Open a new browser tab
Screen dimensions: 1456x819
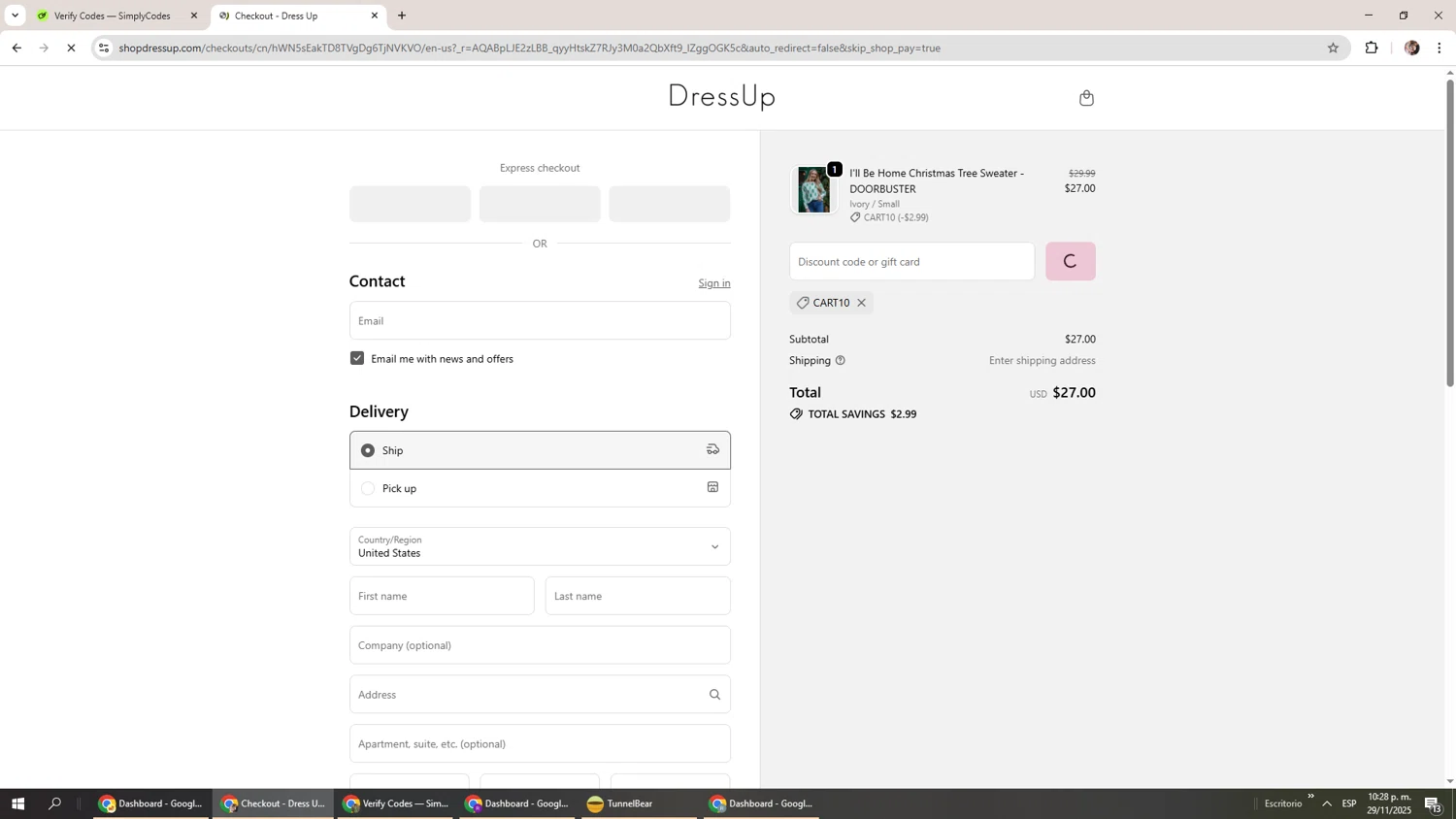402,16
